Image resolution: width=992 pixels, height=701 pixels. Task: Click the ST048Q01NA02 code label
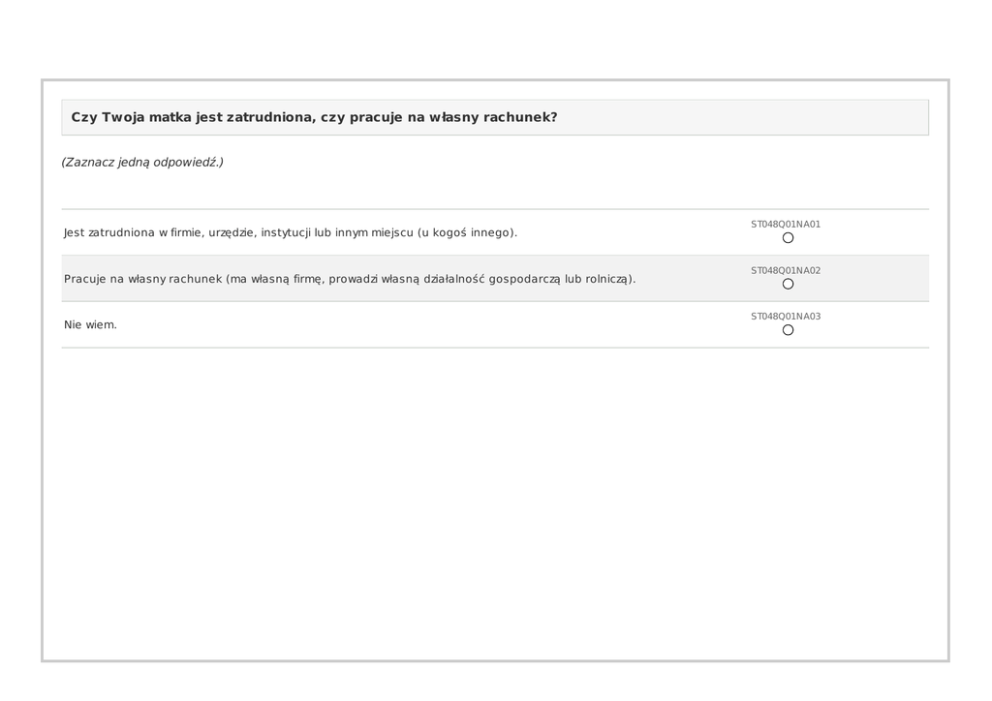coord(786,271)
